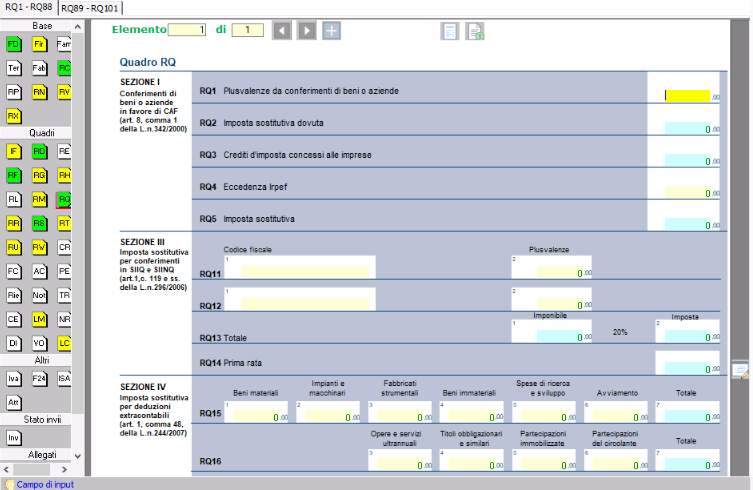The image size is (753, 490).
Task: Click the notepad icon at right edge
Action: [740, 370]
